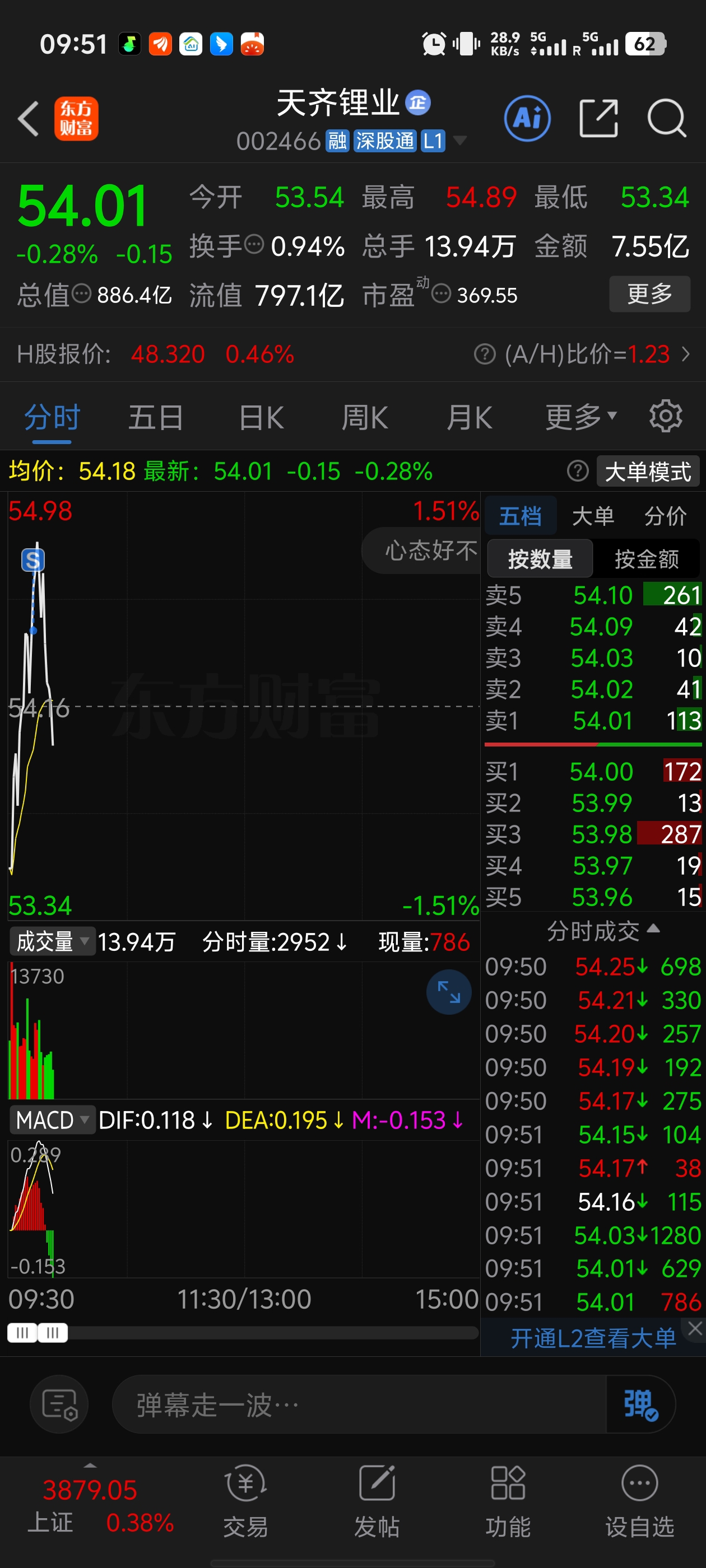Tap the 上证 3879.05 index value

90,1490
